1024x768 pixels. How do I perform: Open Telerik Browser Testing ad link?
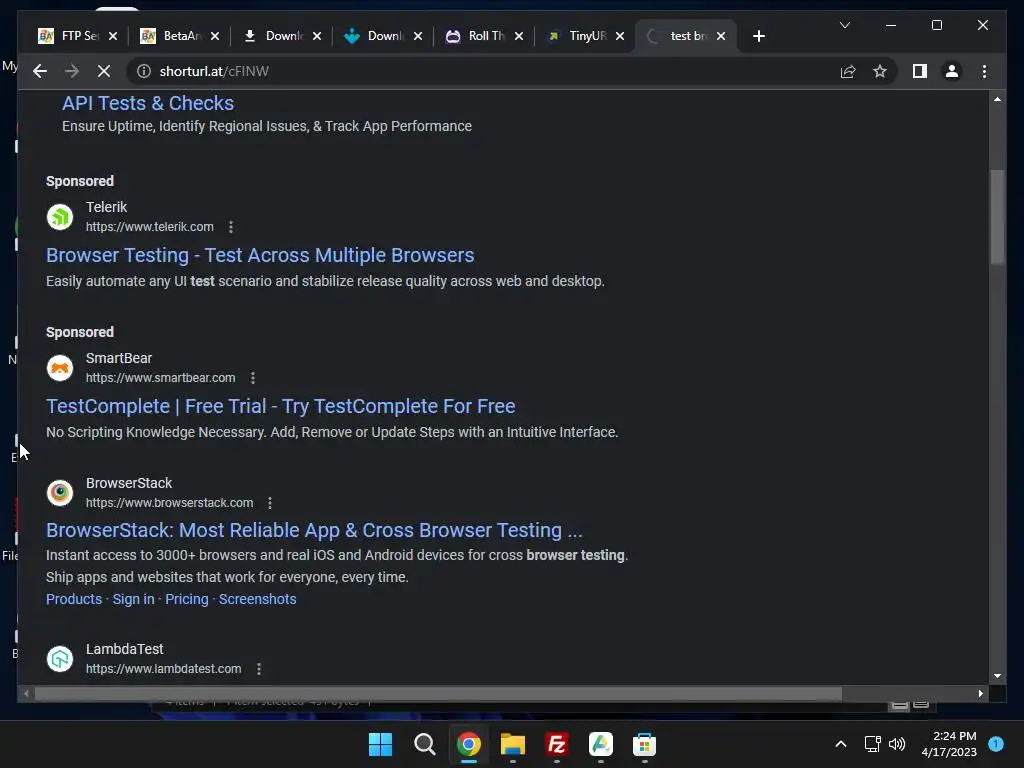point(260,255)
